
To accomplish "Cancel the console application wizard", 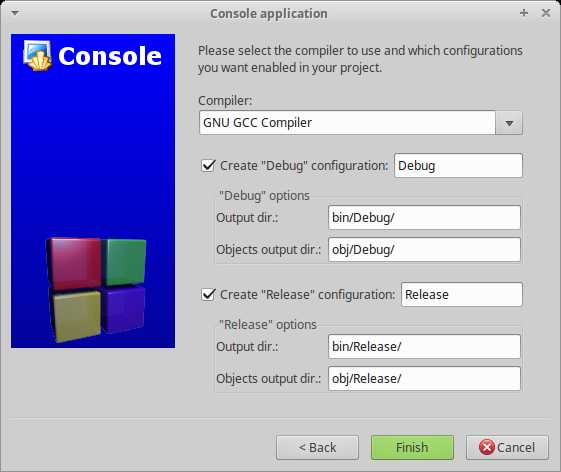I will click(x=507, y=447).
